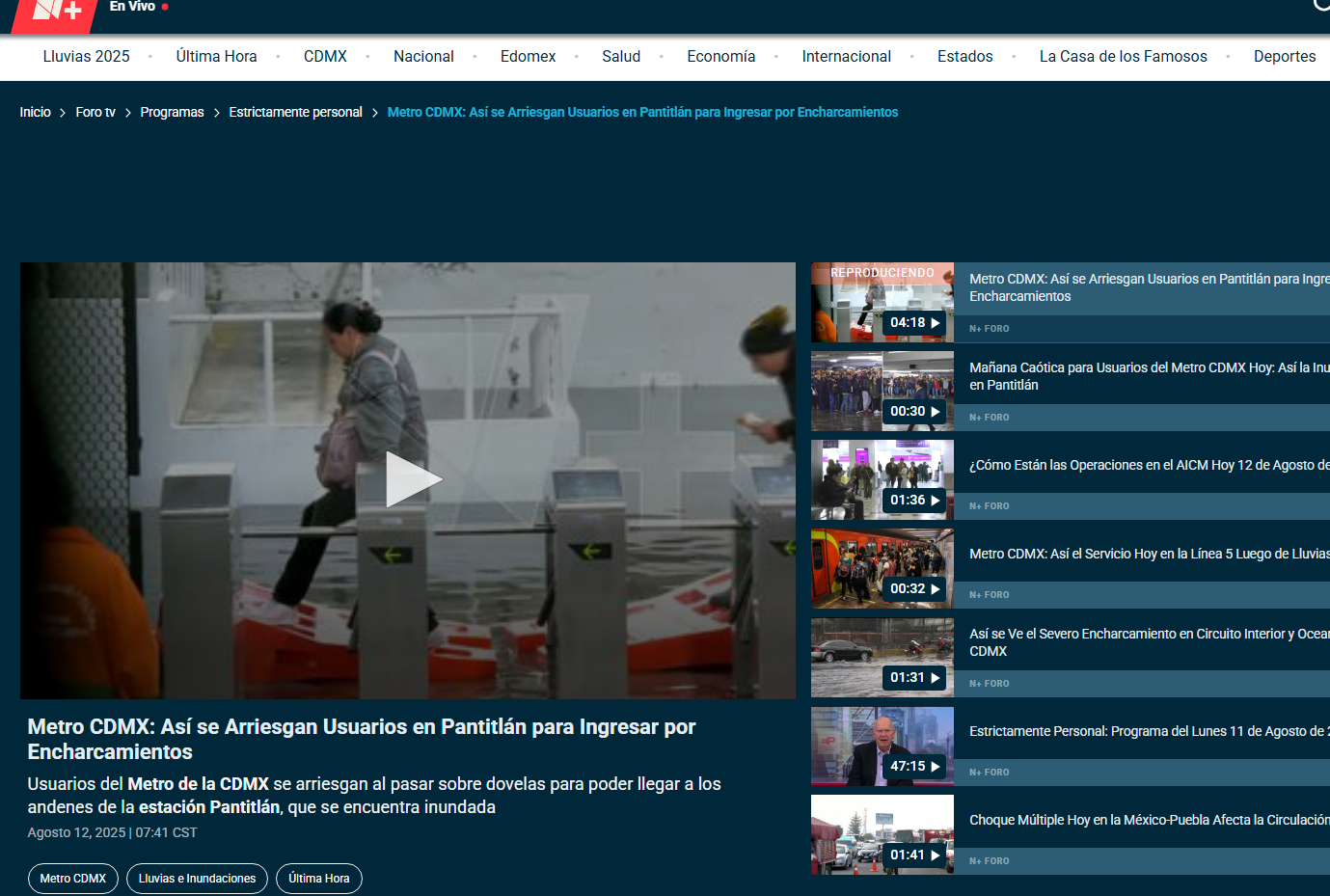1330x896 pixels.
Task: Click the Última Hora tag pill
Action: click(x=318, y=879)
